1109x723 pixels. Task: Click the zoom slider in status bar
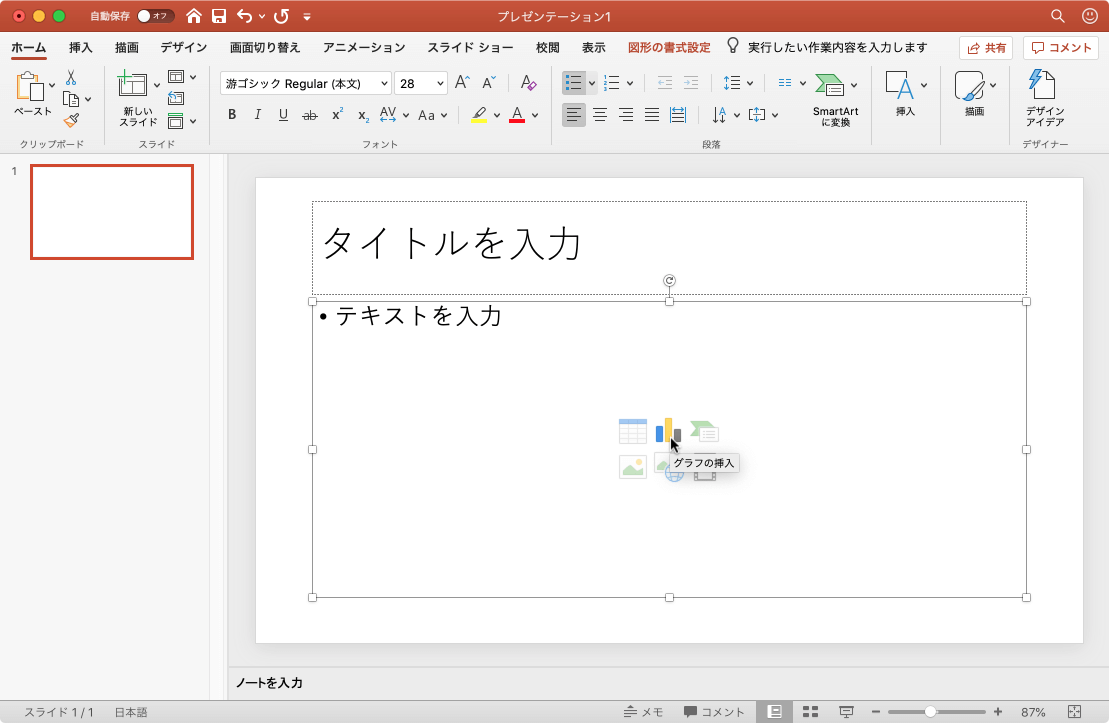[930, 712]
